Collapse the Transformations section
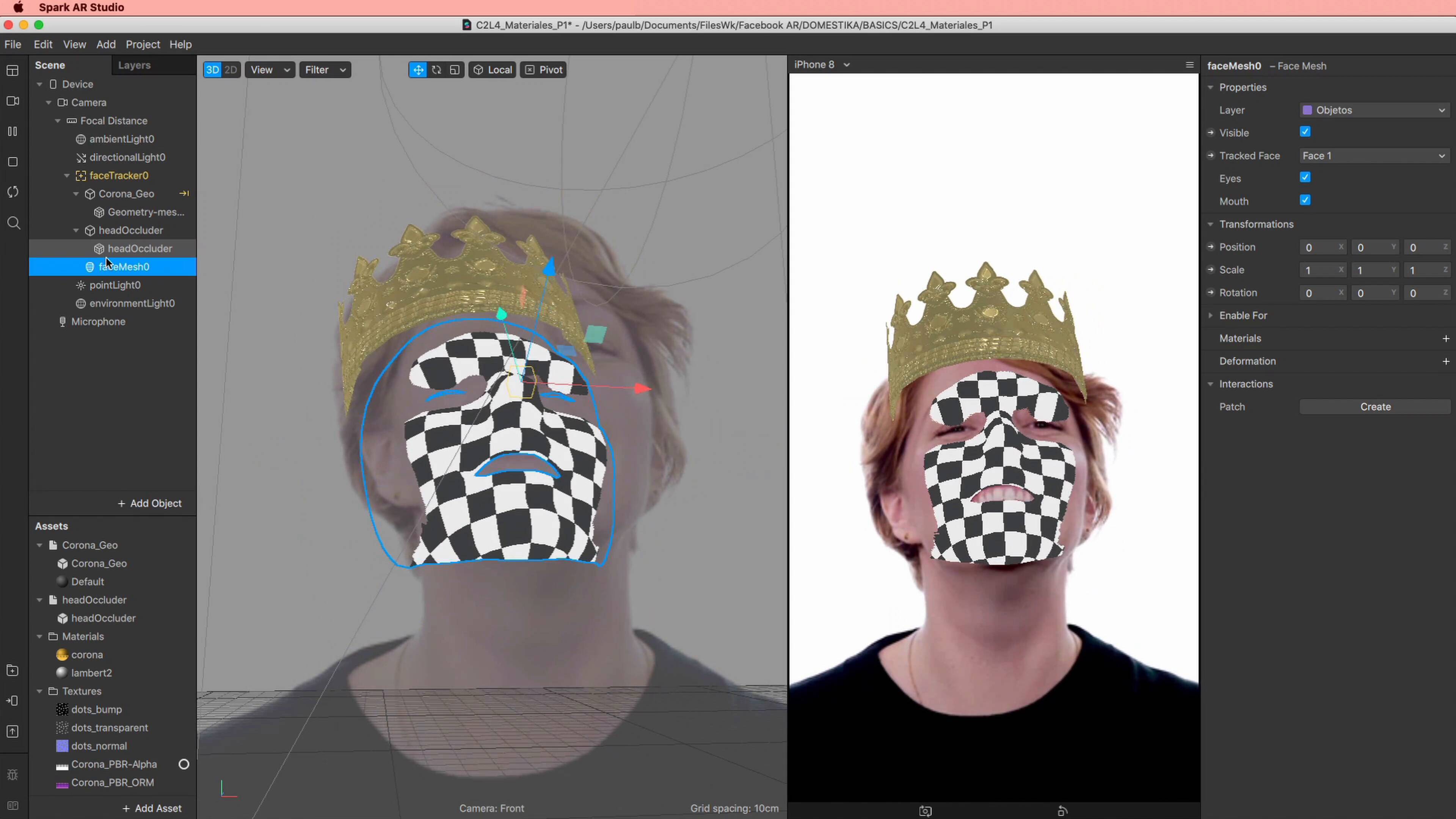 [x=1210, y=224]
